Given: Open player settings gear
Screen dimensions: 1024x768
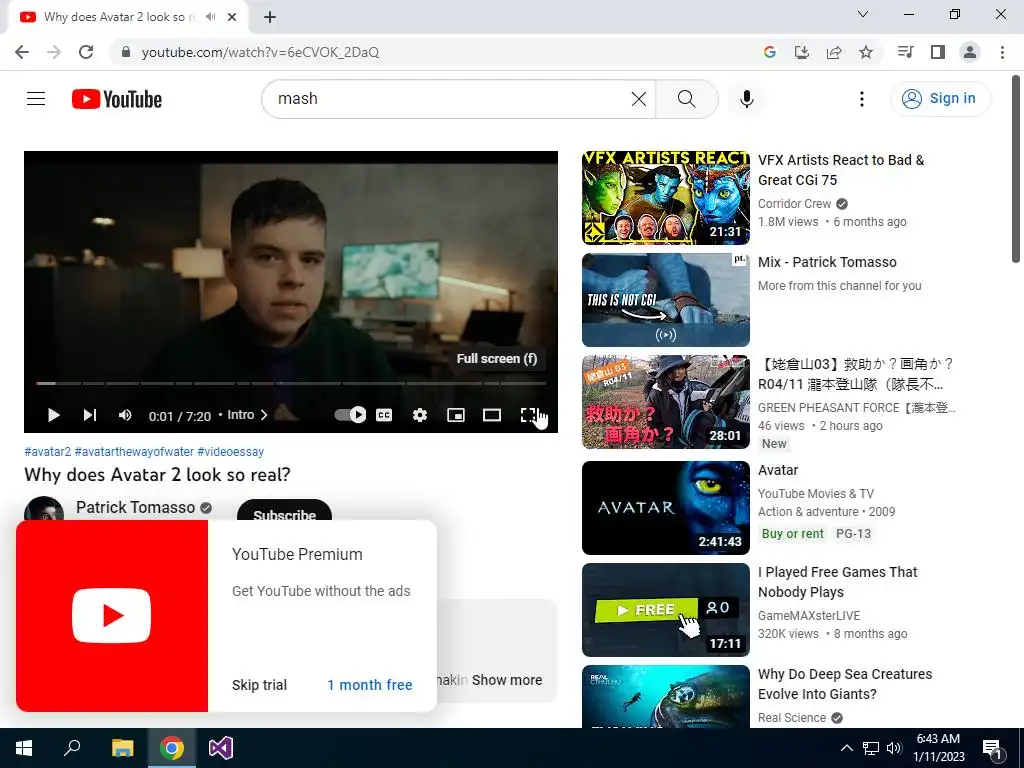Looking at the screenshot, I should click(420, 415).
